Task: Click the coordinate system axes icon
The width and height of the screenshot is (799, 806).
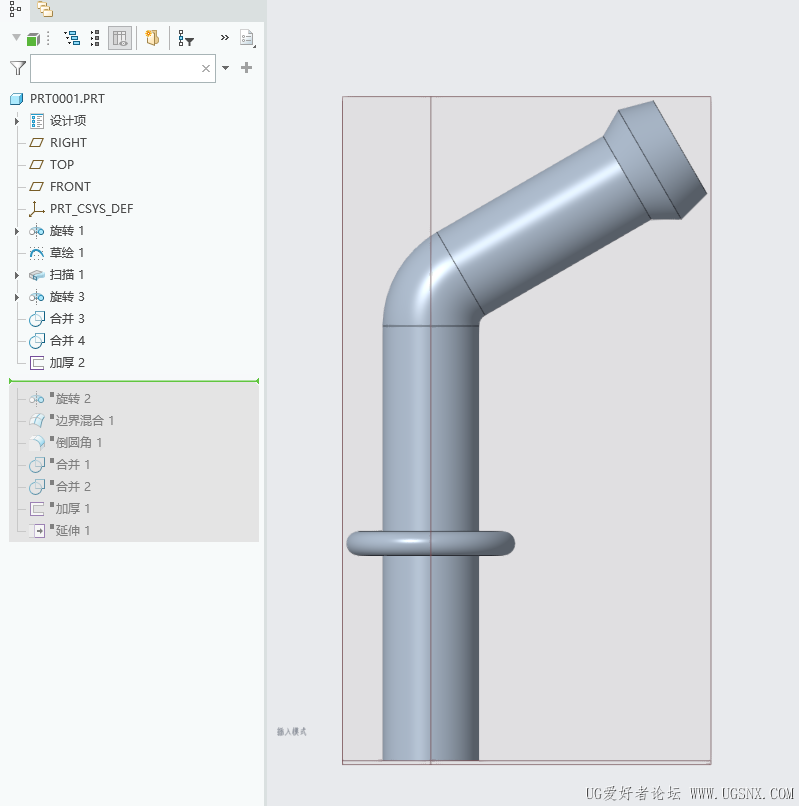Action: tap(37, 209)
